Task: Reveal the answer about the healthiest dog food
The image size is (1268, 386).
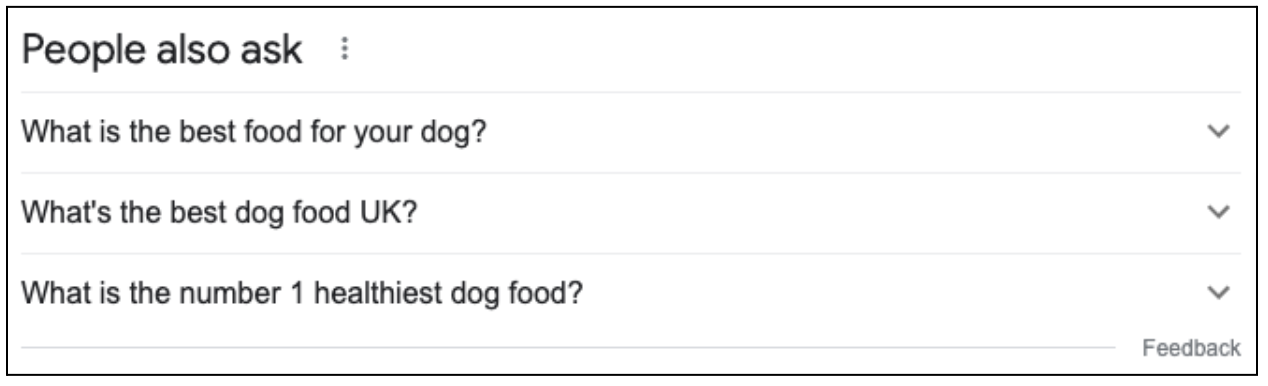Action: [x=631, y=292]
